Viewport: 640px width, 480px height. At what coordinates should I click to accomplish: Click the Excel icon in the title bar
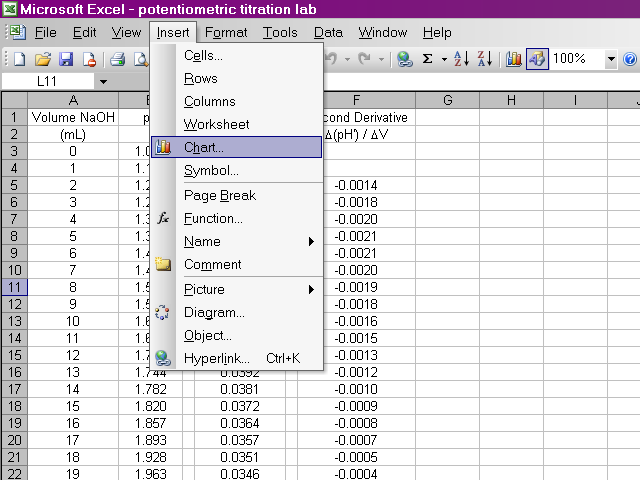pyautogui.click(x=9, y=9)
